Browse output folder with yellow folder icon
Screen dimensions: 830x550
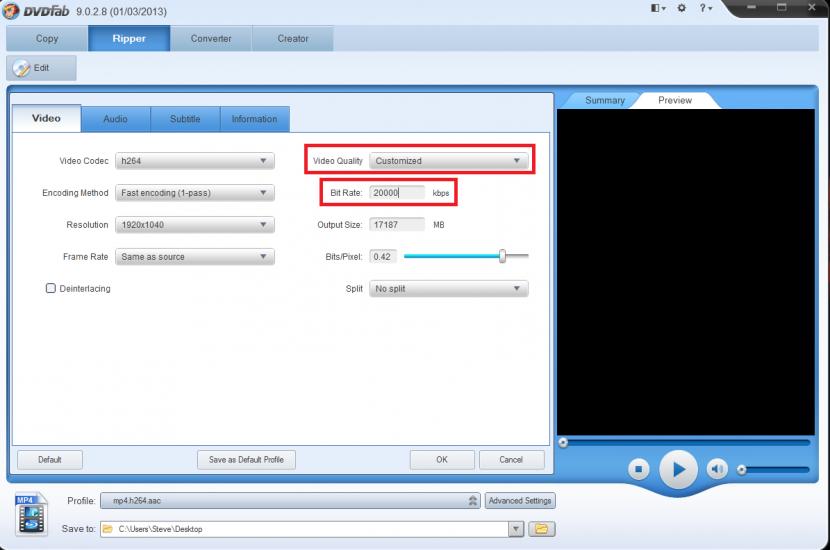coord(542,529)
